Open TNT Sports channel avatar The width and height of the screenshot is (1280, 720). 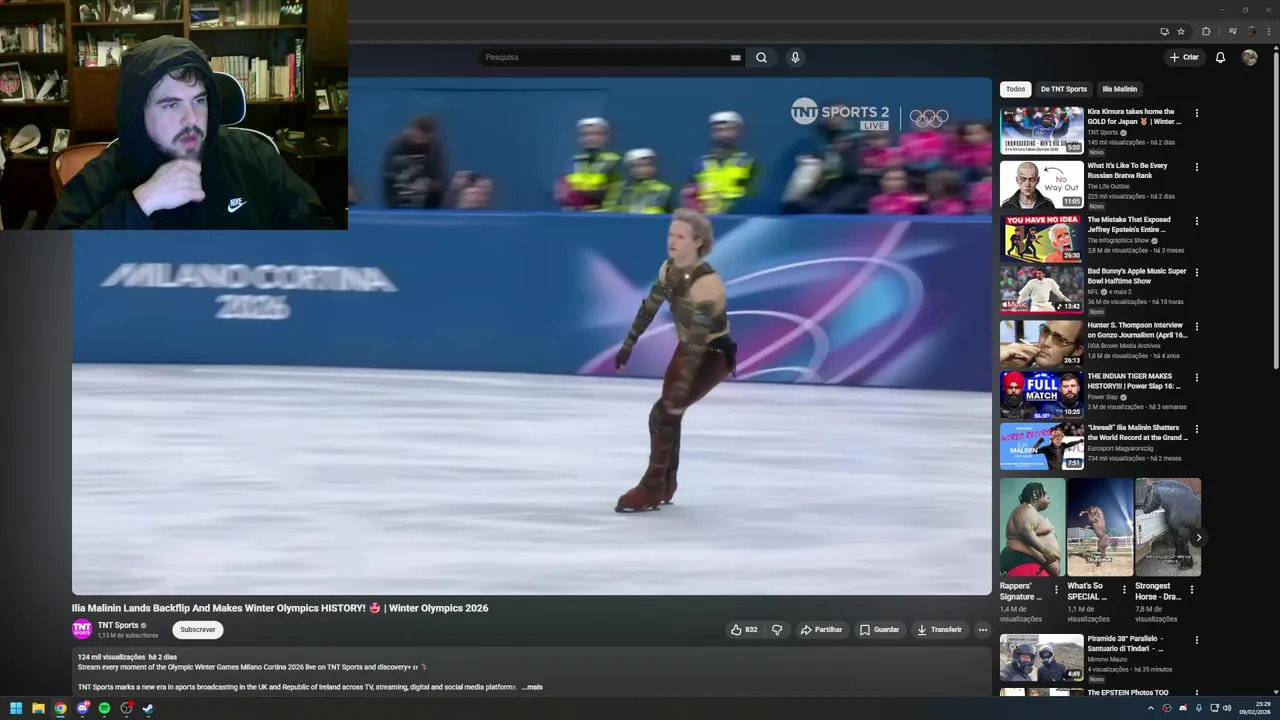[82, 629]
